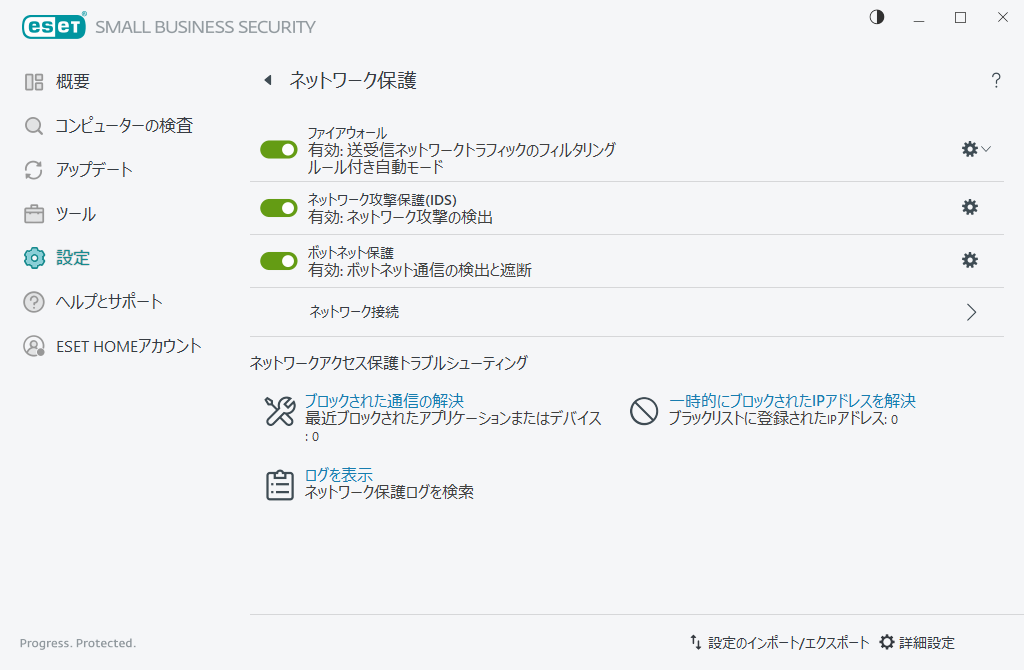Click the ? help icon
1024x670 pixels.
996,81
